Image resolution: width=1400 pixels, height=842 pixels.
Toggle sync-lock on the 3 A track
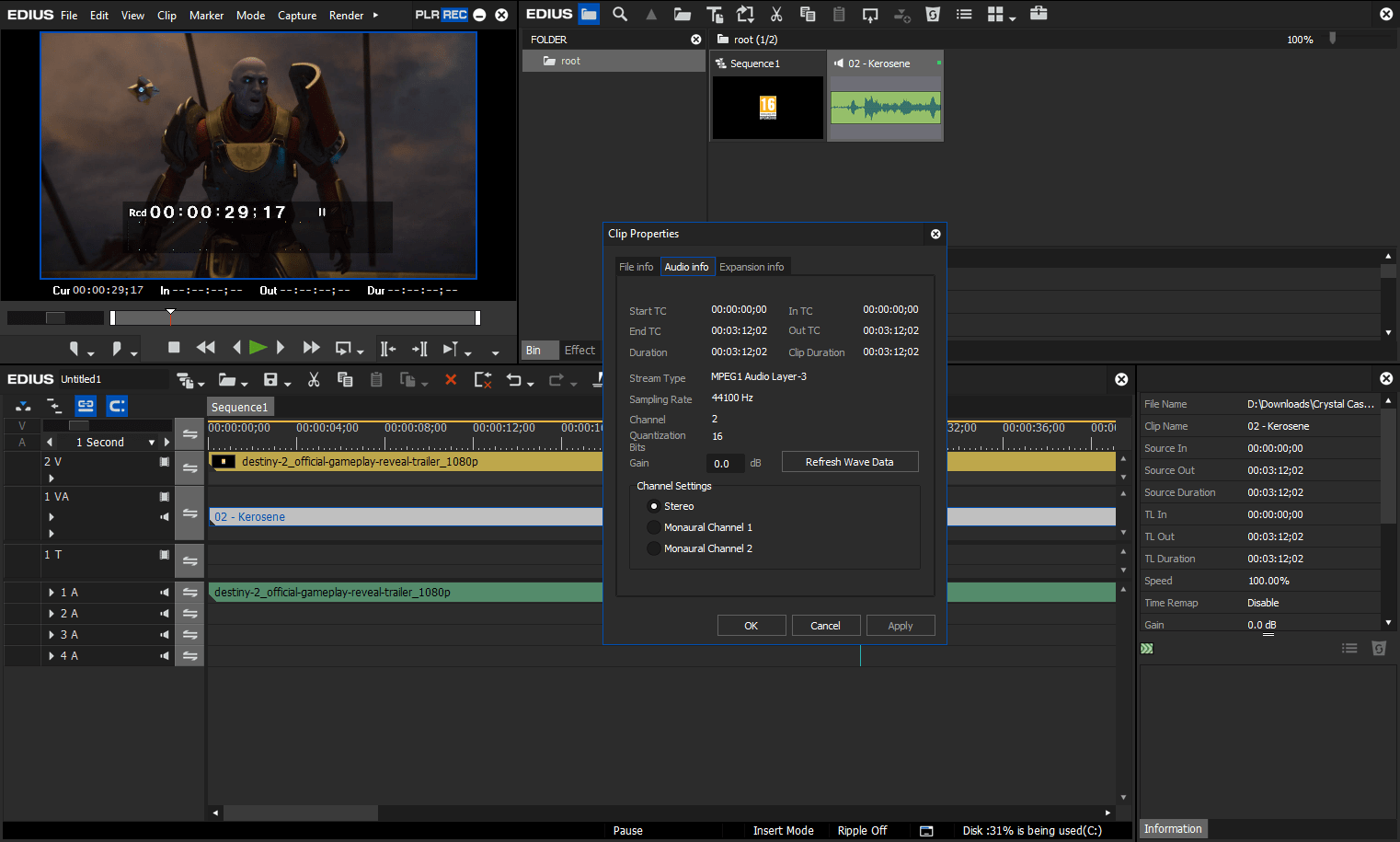click(x=189, y=635)
